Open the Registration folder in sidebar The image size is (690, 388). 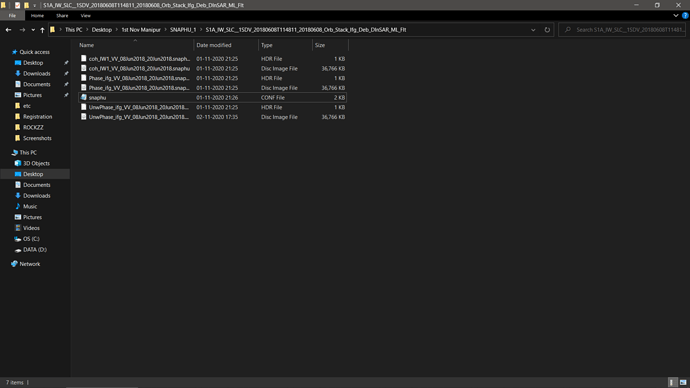pyautogui.click(x=37, y=117)
